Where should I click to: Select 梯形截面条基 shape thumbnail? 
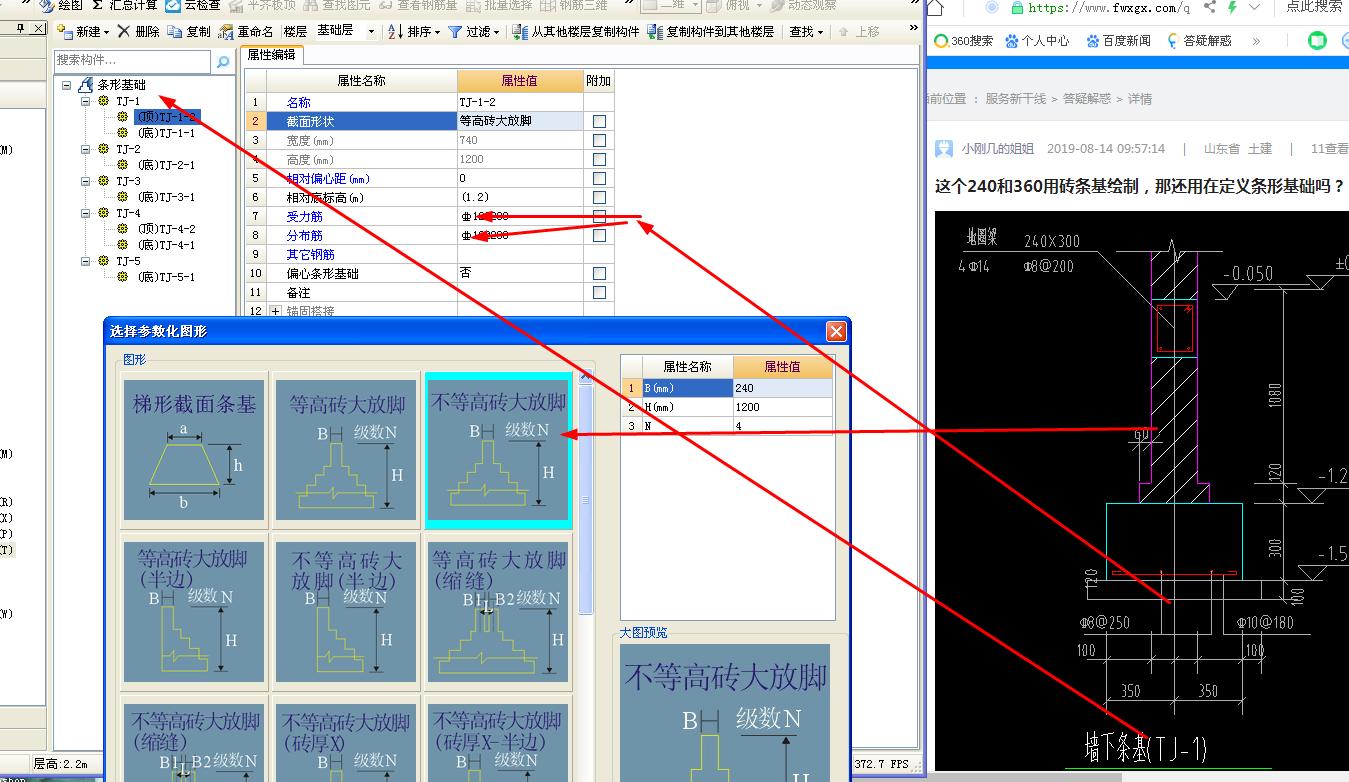coord(195,450)
